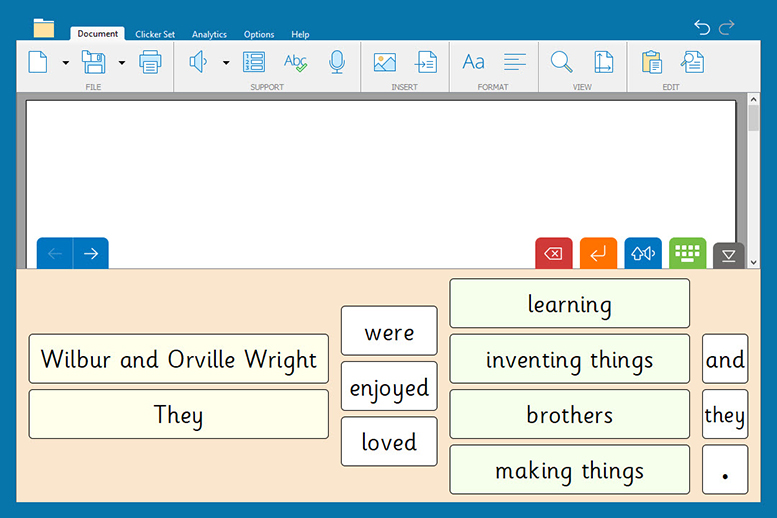Select the "inventing things" word cell
The image size is (777, 518).
(x=569, y=359)
